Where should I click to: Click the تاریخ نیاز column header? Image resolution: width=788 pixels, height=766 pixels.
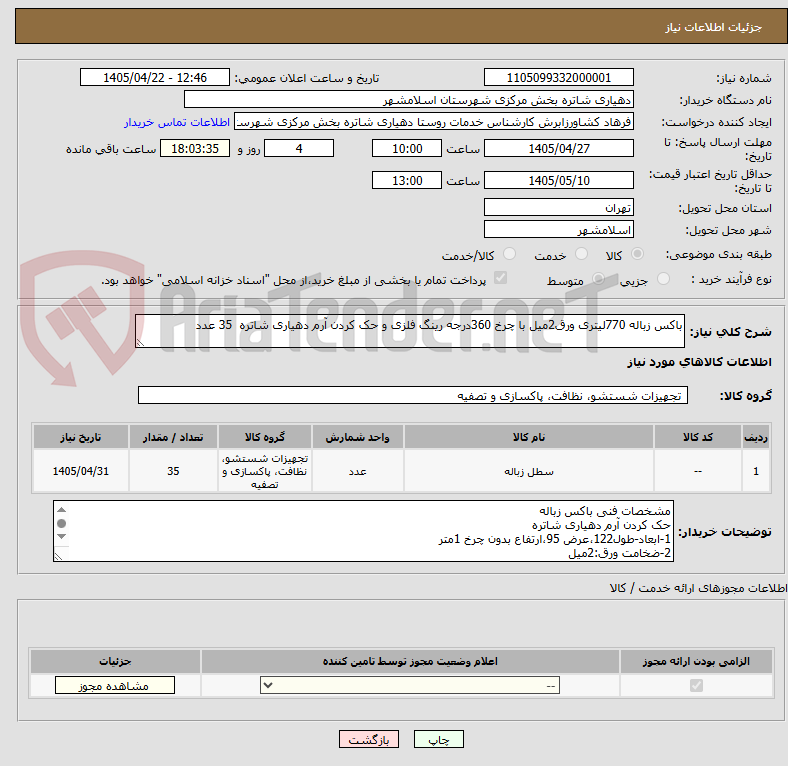click(81, 437)
